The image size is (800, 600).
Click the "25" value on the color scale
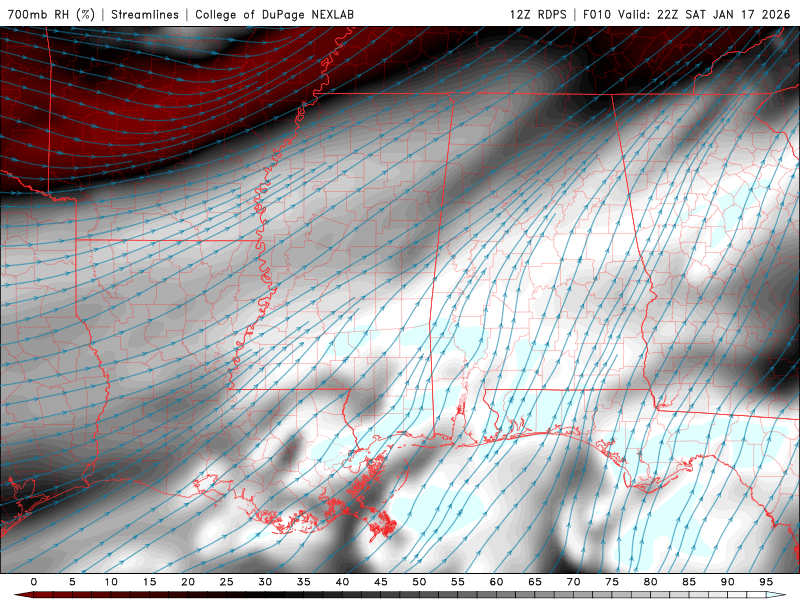tap(227, 582)
